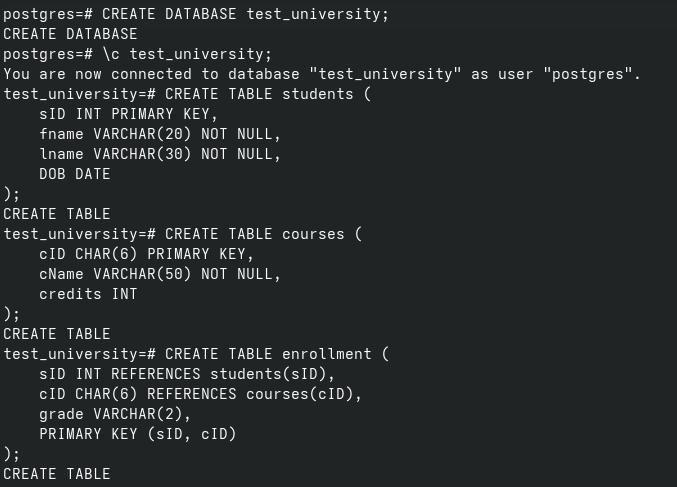Click the CREATE DATABASE test_university command line
Image resolution: width=677 pixels, height=487 pixels.
coord(245,14)
